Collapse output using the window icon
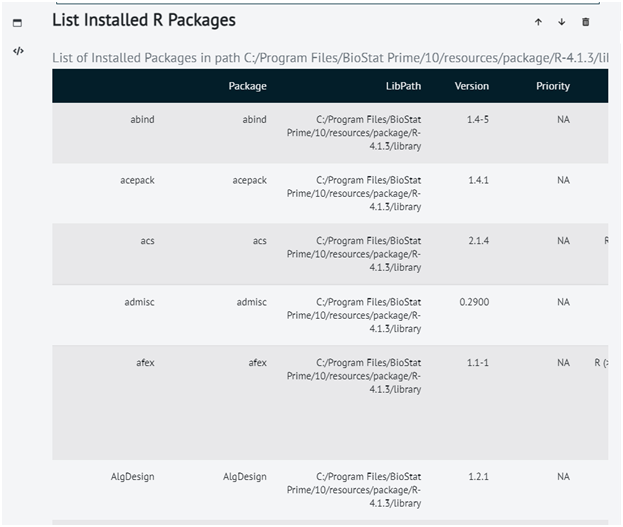 point(17,23)
